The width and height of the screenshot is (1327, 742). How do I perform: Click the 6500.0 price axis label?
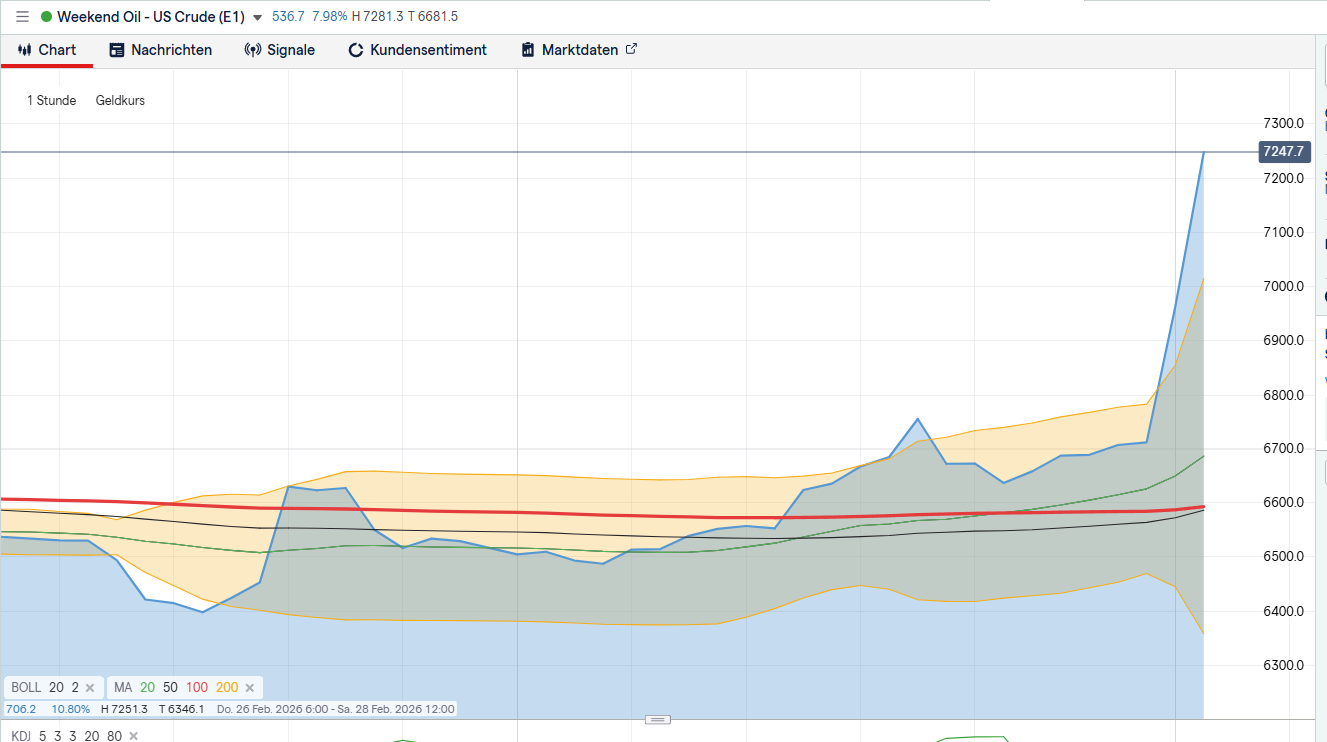(x=1284, y=557)
